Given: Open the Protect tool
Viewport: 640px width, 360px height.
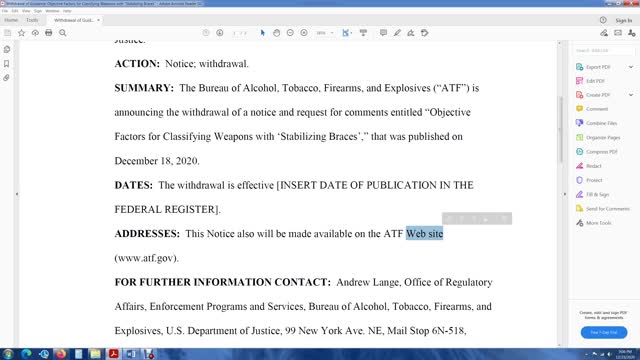Looking at the screenshot, I should pos(589,180).
